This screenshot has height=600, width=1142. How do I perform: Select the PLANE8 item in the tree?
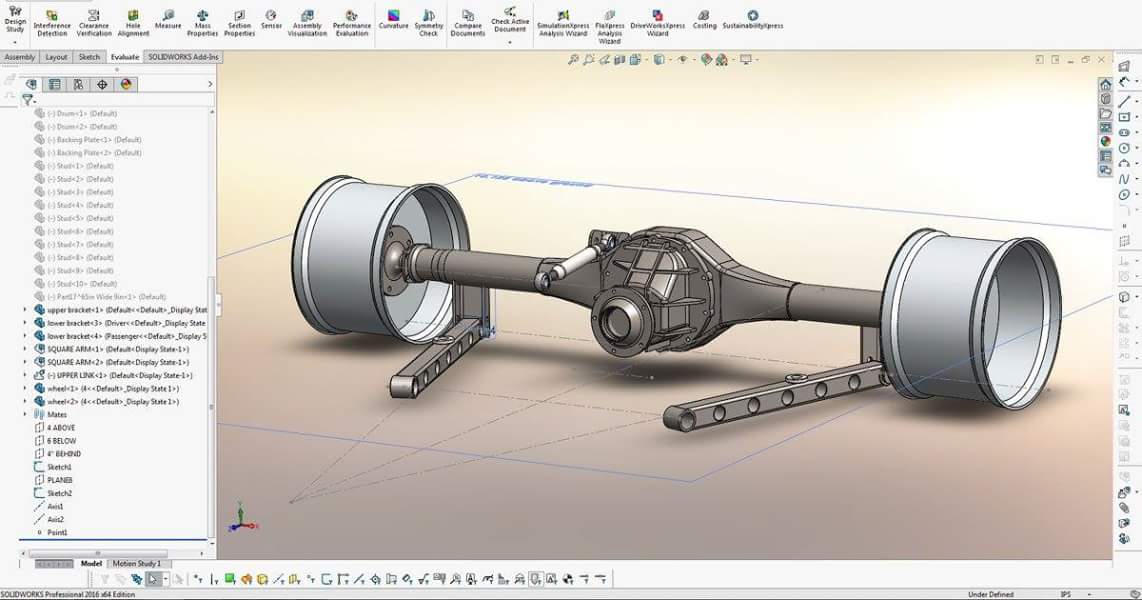coord(60,481)
